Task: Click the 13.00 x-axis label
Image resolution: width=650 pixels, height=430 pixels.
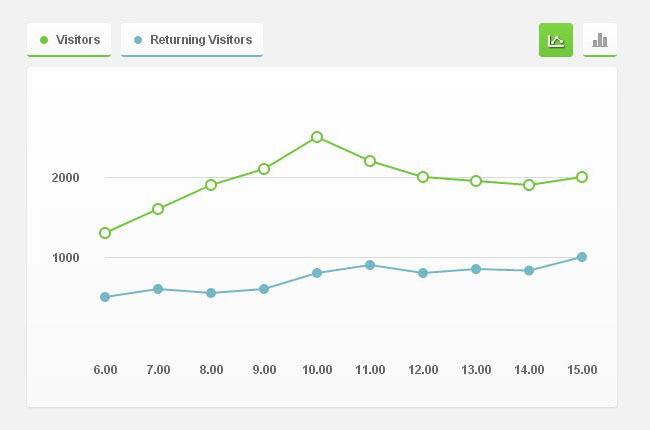Action: (476, 370)
